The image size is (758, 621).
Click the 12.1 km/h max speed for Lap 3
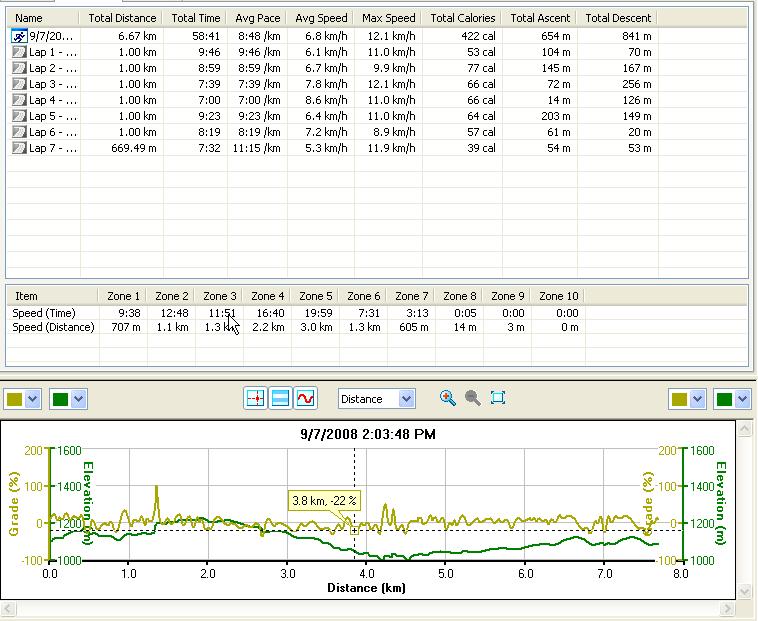391,84
